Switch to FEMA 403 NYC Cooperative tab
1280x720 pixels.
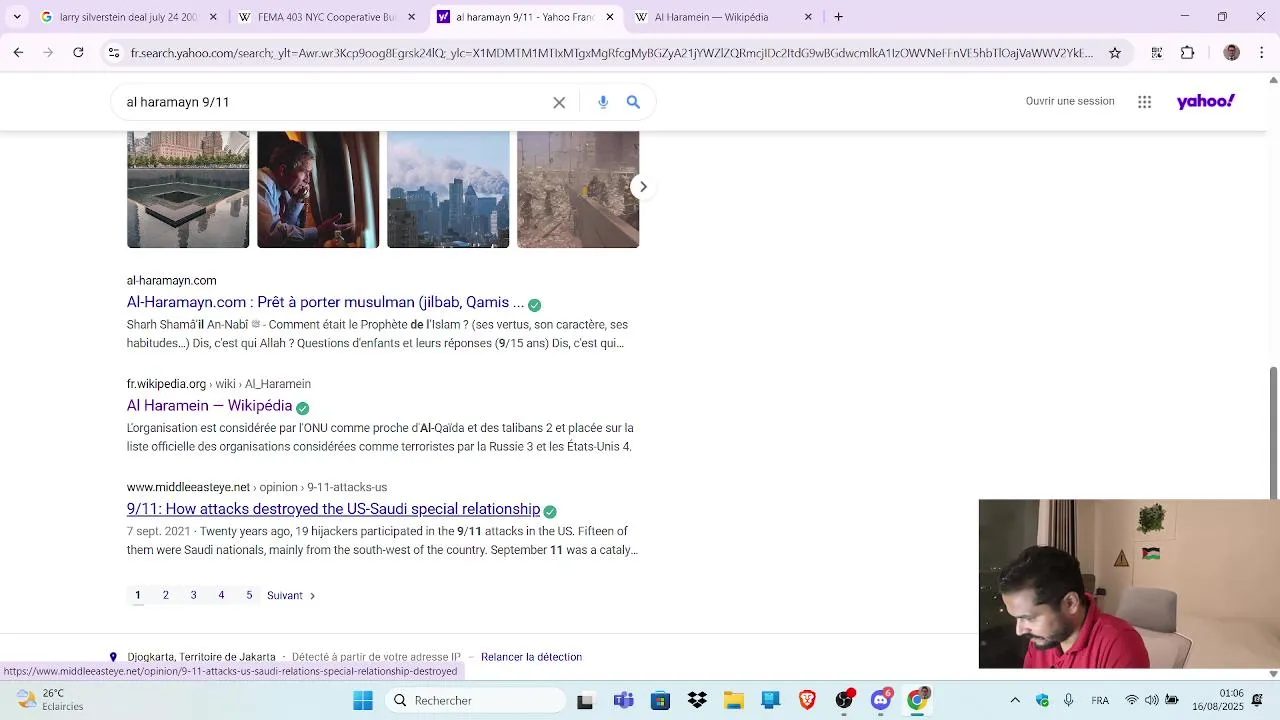(326, 17)
